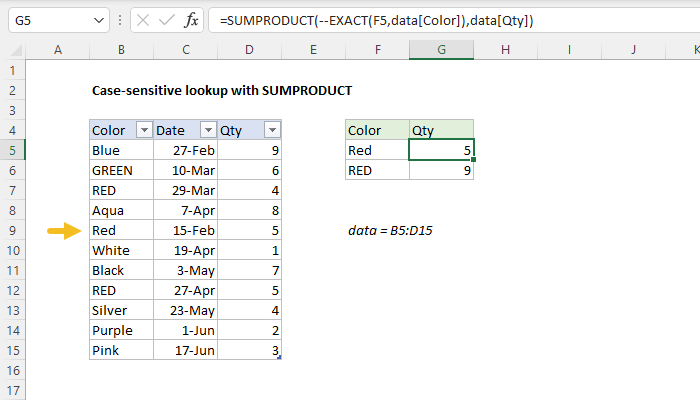Select cell containing 'Purple'
The height and width of the screenshot is (400, 700).
[121, 330]
